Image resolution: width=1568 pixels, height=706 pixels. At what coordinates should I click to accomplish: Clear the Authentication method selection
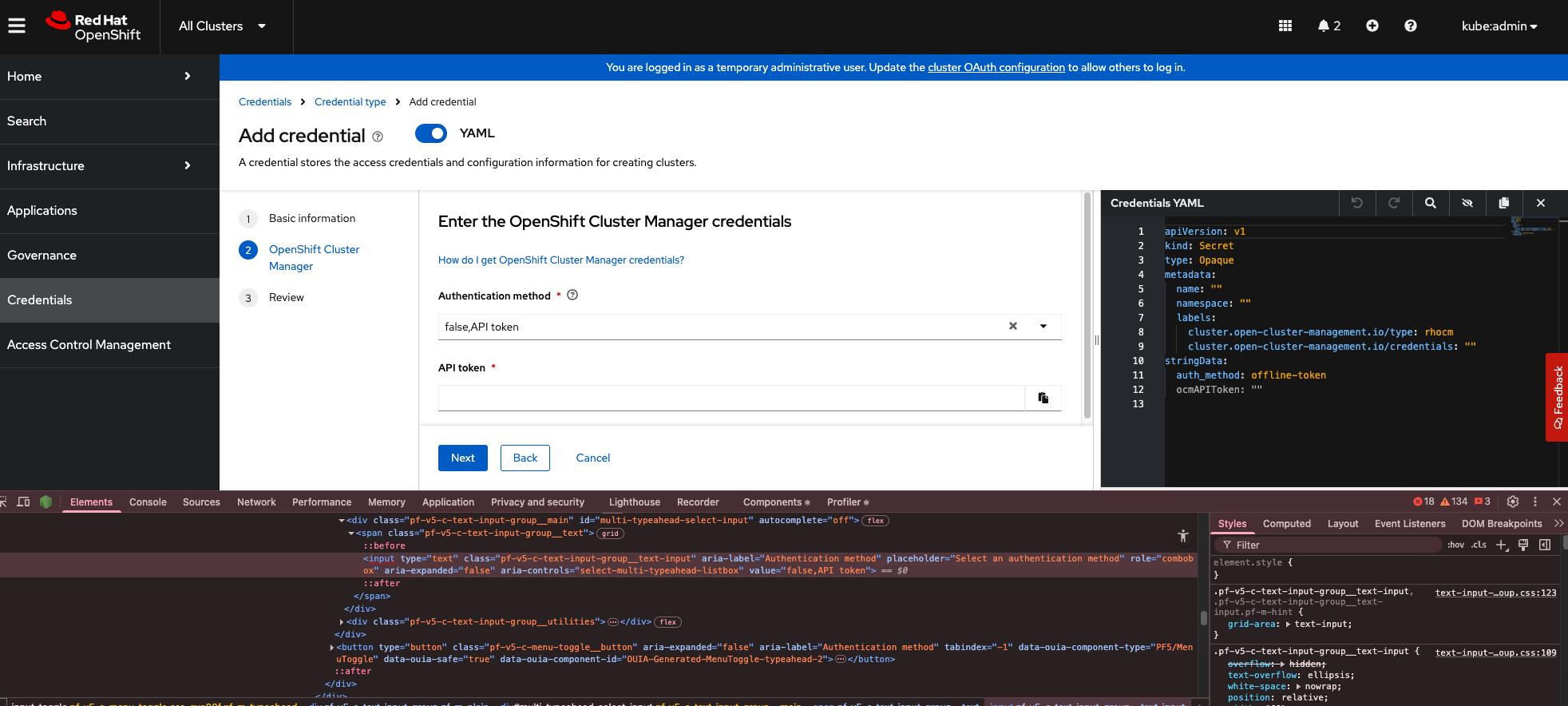1013,326
